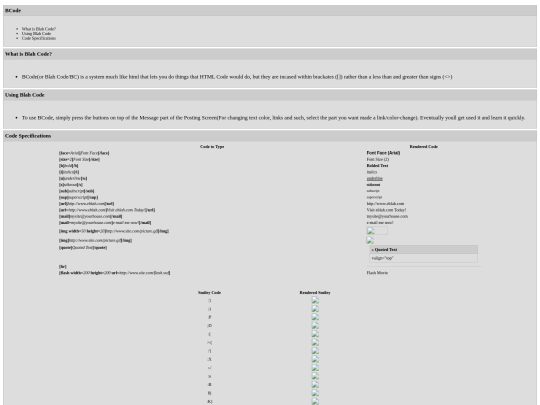This screenshot has width=540, height=405.
Task: Click the [size=2] Font Size code example
Action: point(79,159)
